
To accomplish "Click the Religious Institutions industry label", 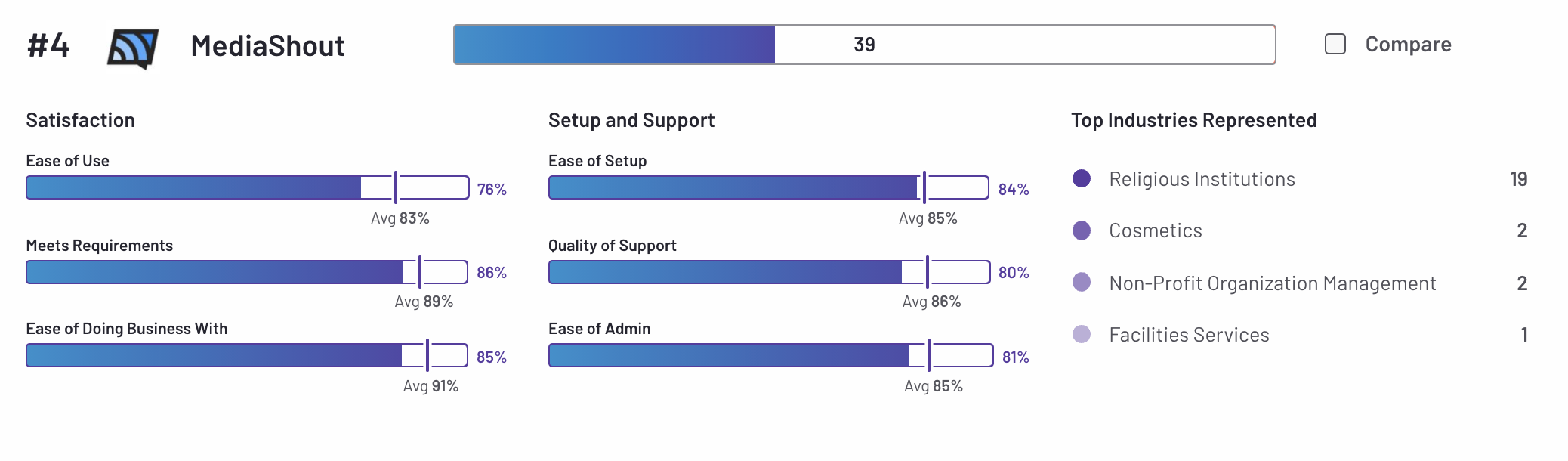I will (1202, 179).
